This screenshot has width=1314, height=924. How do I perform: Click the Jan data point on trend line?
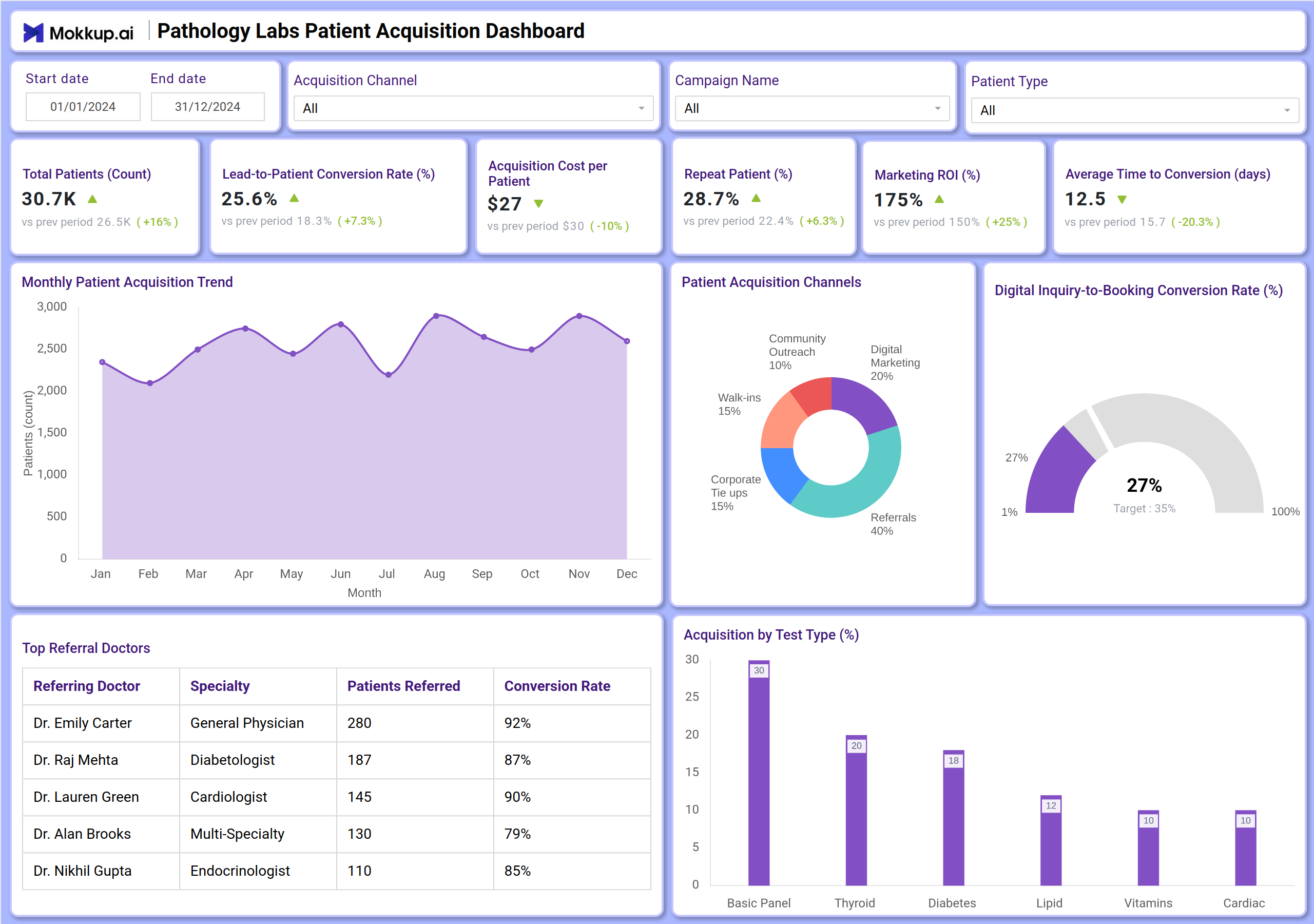(x=103, y=362)
